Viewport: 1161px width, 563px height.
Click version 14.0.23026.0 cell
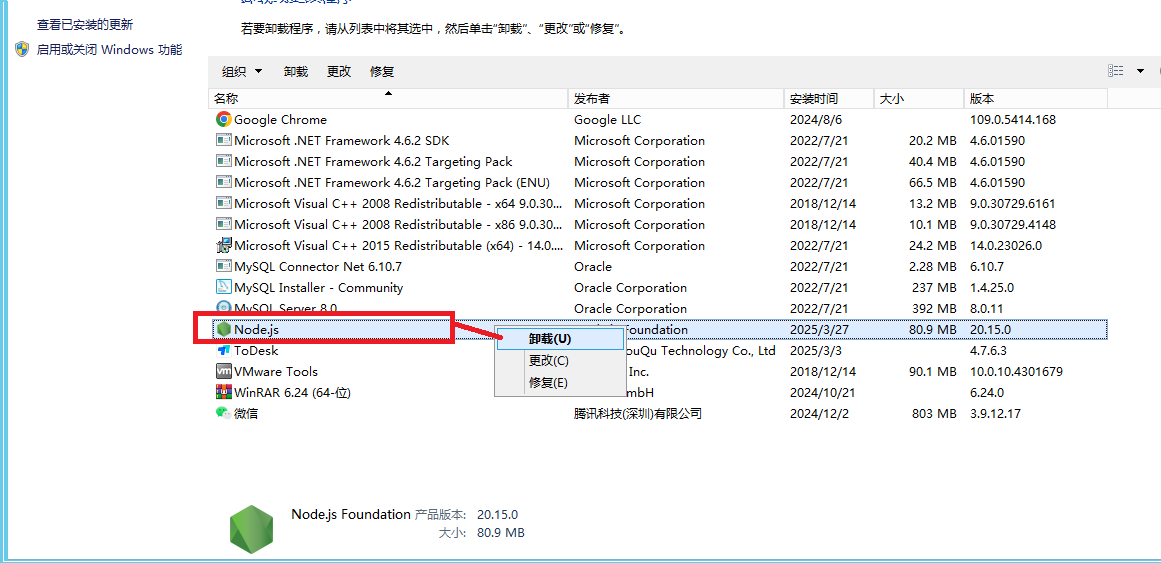(x=1006, y=245)
